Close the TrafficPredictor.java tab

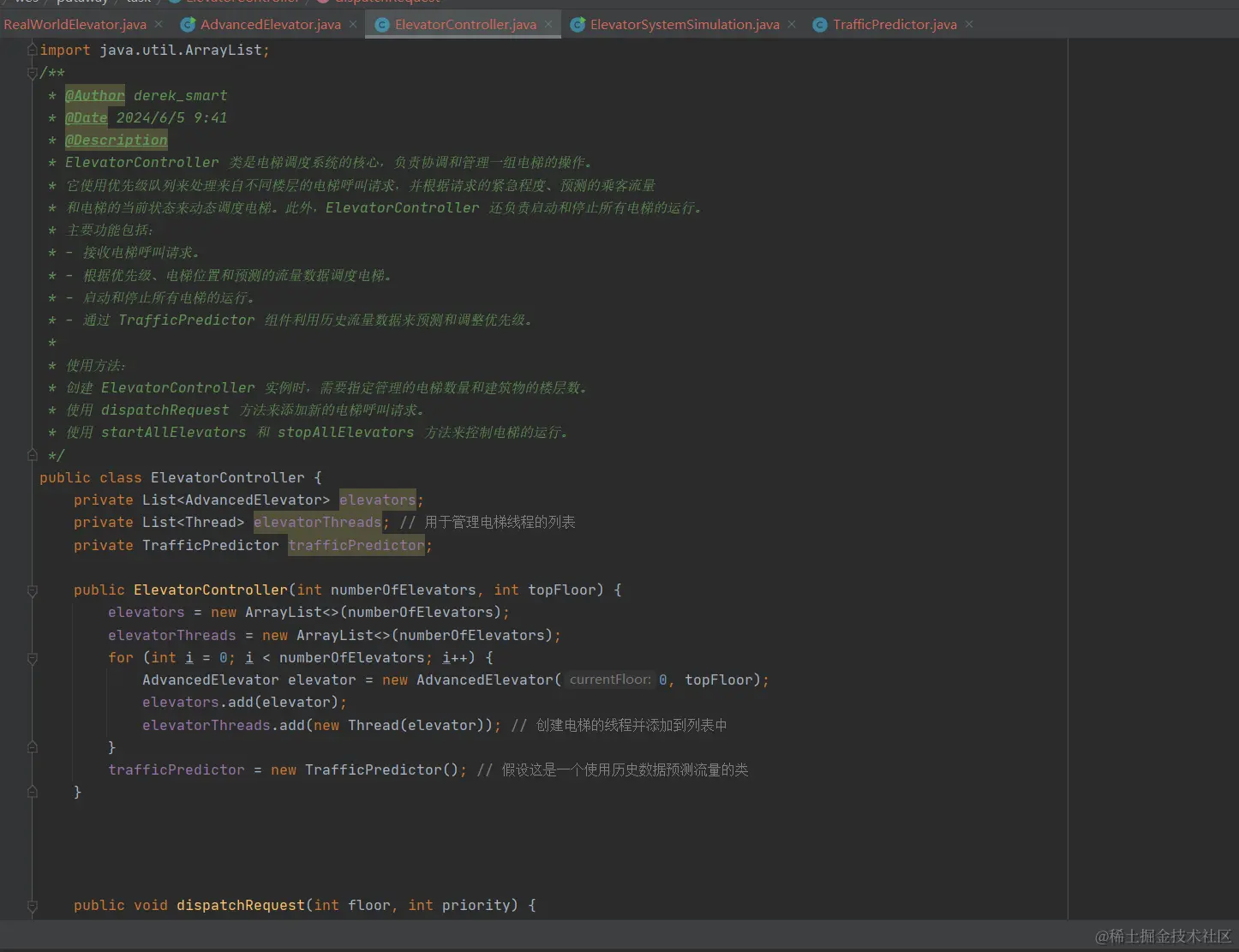[969, 25]
